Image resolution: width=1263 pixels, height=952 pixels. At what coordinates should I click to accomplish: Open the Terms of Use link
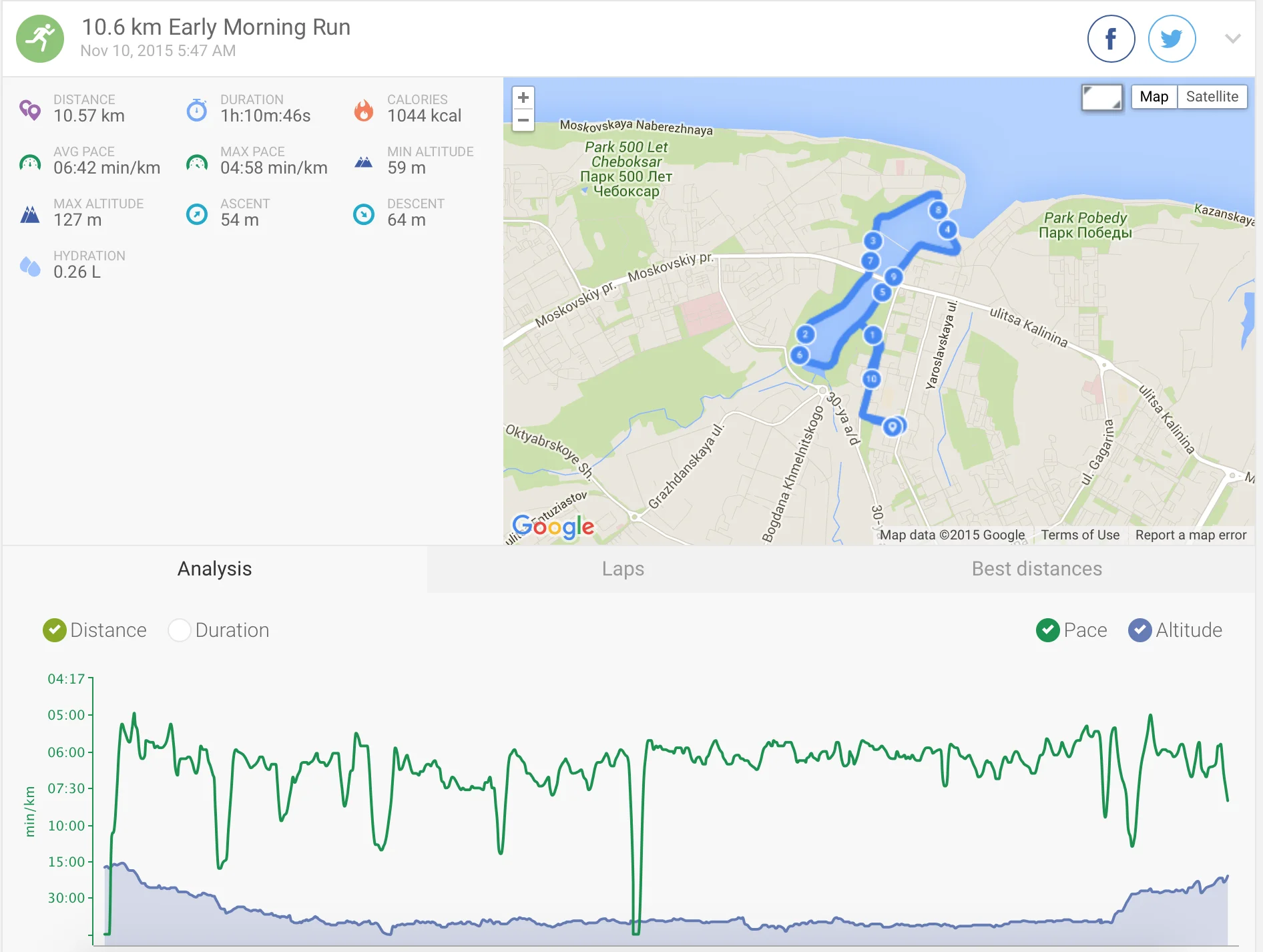(x=1080, y=535)
